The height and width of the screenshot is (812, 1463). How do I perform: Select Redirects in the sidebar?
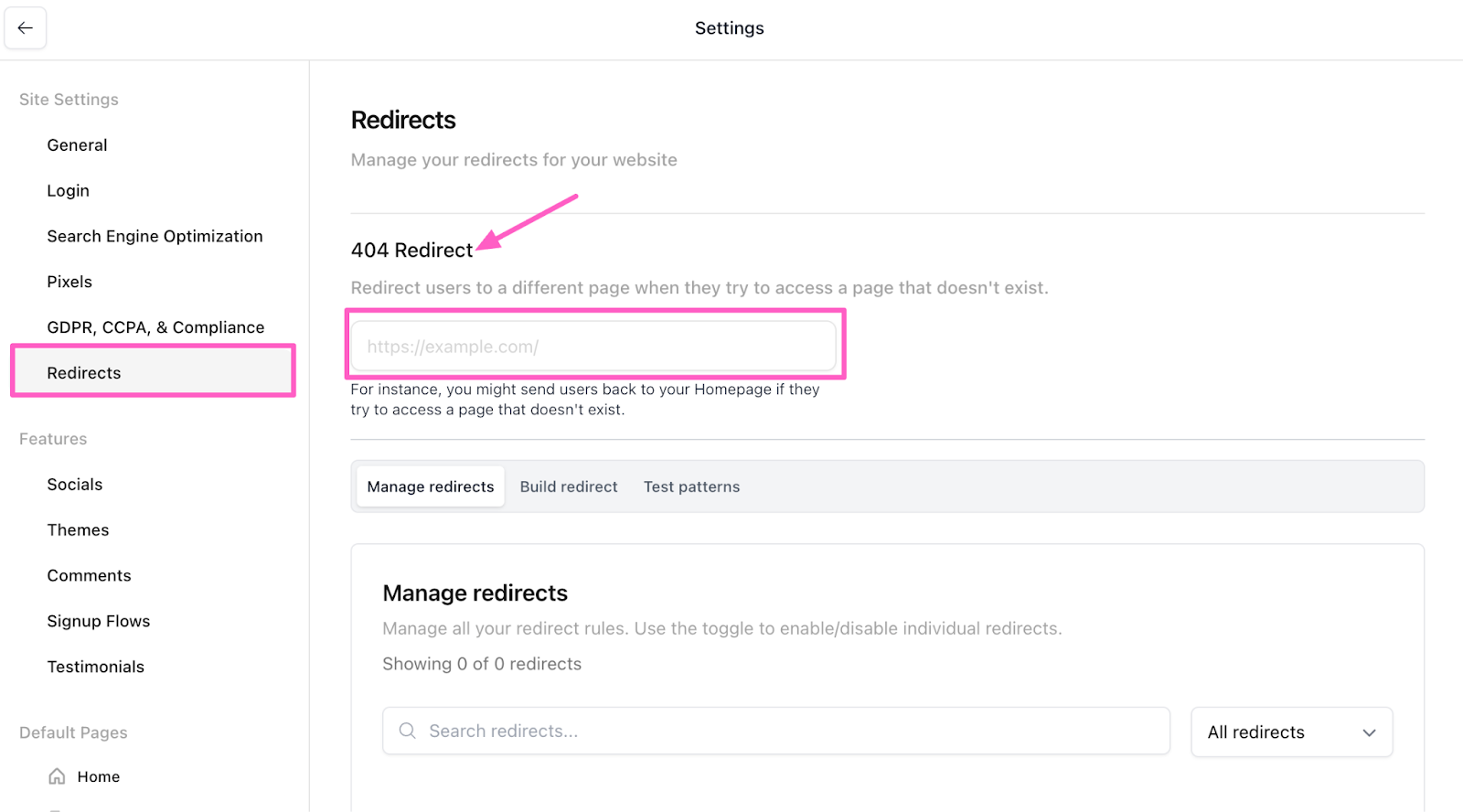pos(84,373)
